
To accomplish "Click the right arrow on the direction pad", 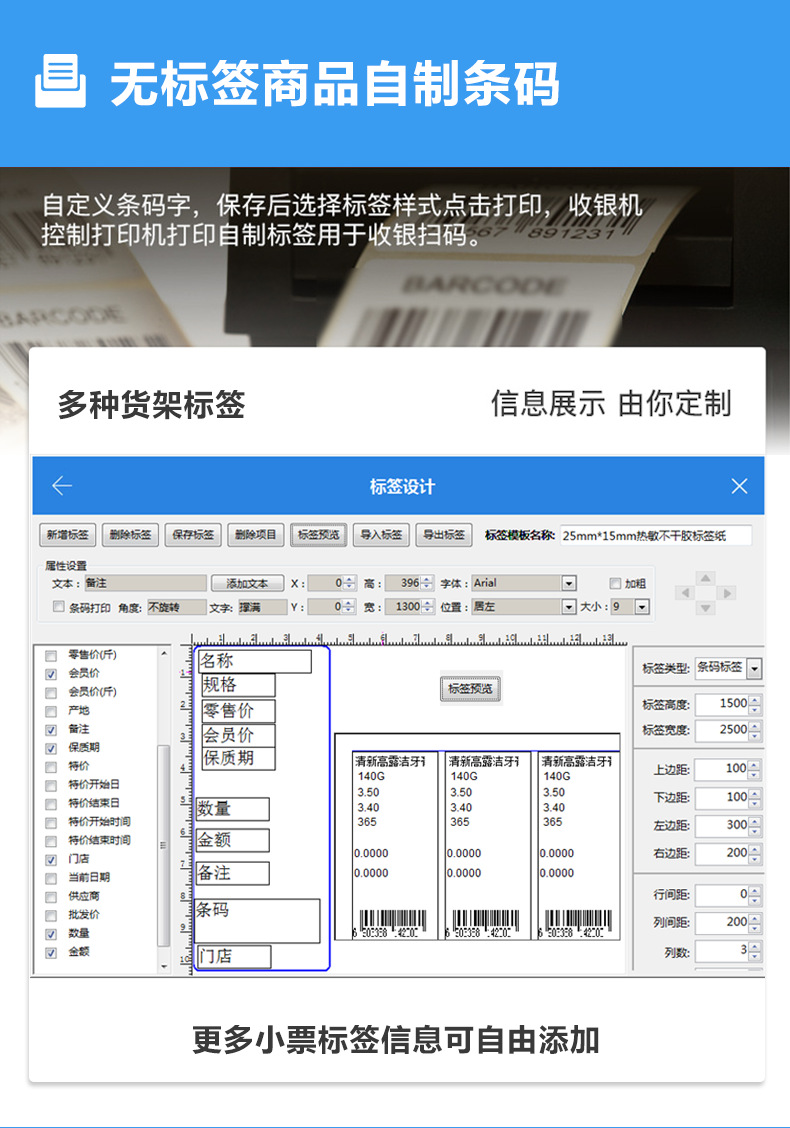I will pos(727,593).
